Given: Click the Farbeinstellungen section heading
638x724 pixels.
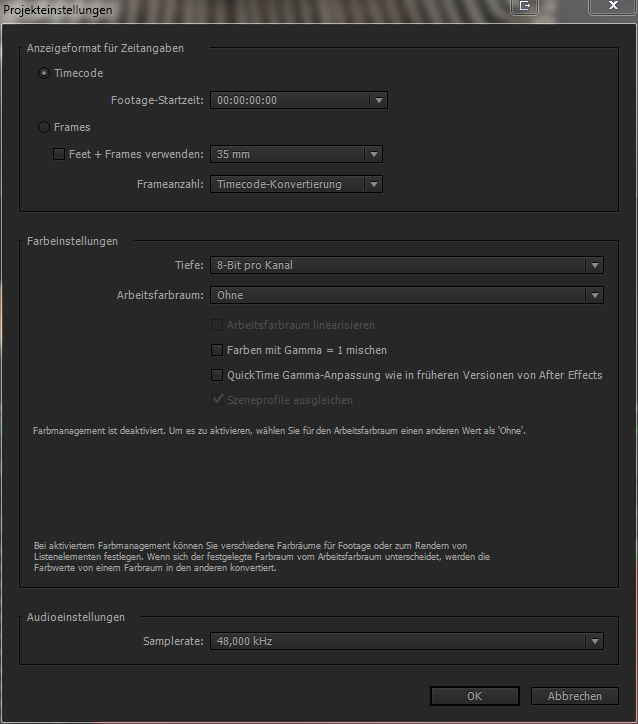Looking at the screenshot, I should coord(73,241).
